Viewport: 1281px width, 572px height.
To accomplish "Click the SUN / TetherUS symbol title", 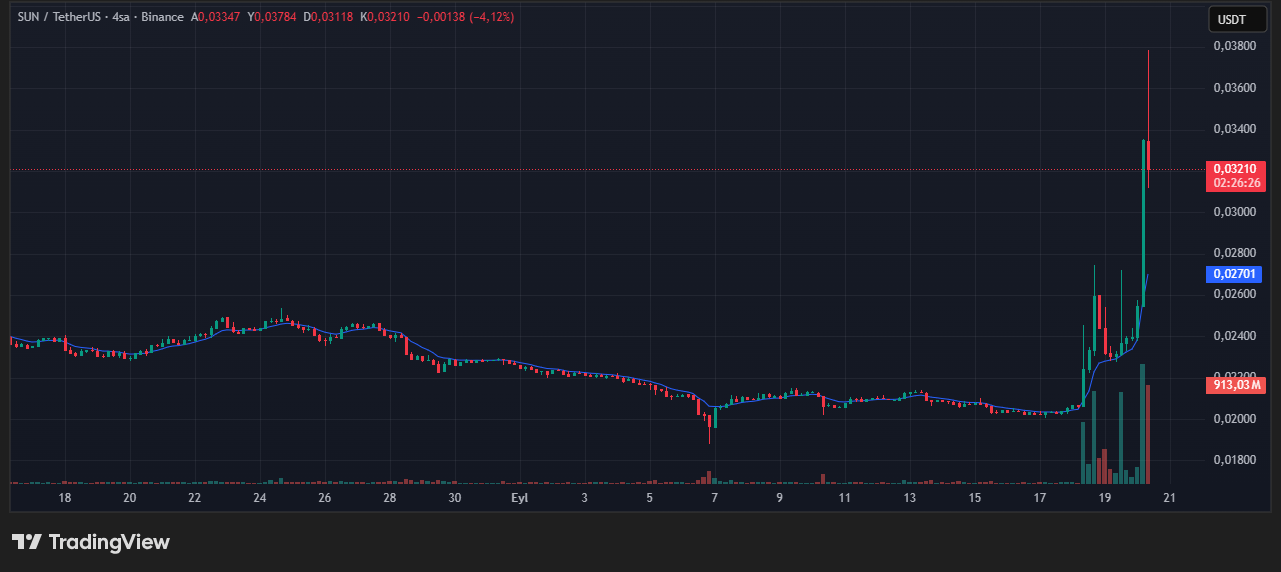I will click(53, 17).
